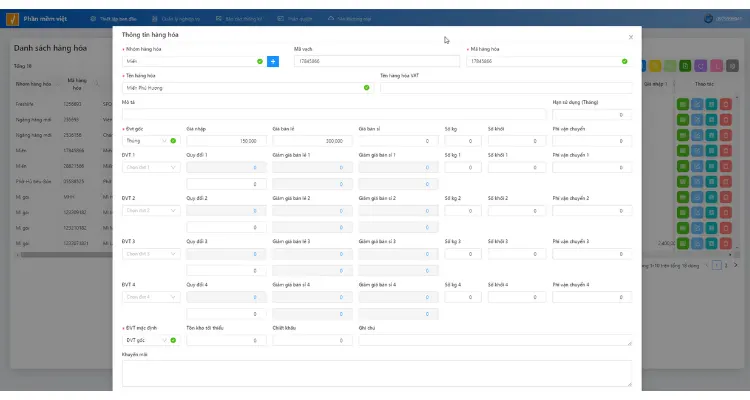Click the user avatar icon in the top bar

tap(708, 19)
